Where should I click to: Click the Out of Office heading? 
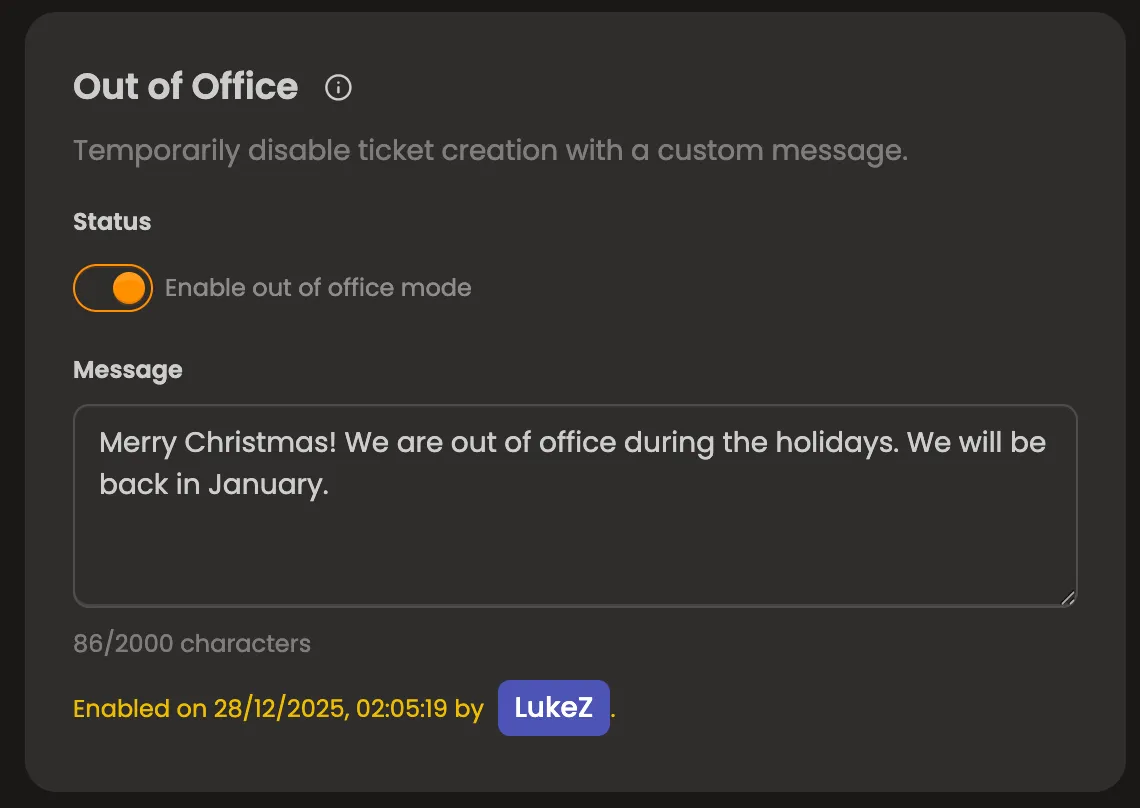click(x=185, y=88)
